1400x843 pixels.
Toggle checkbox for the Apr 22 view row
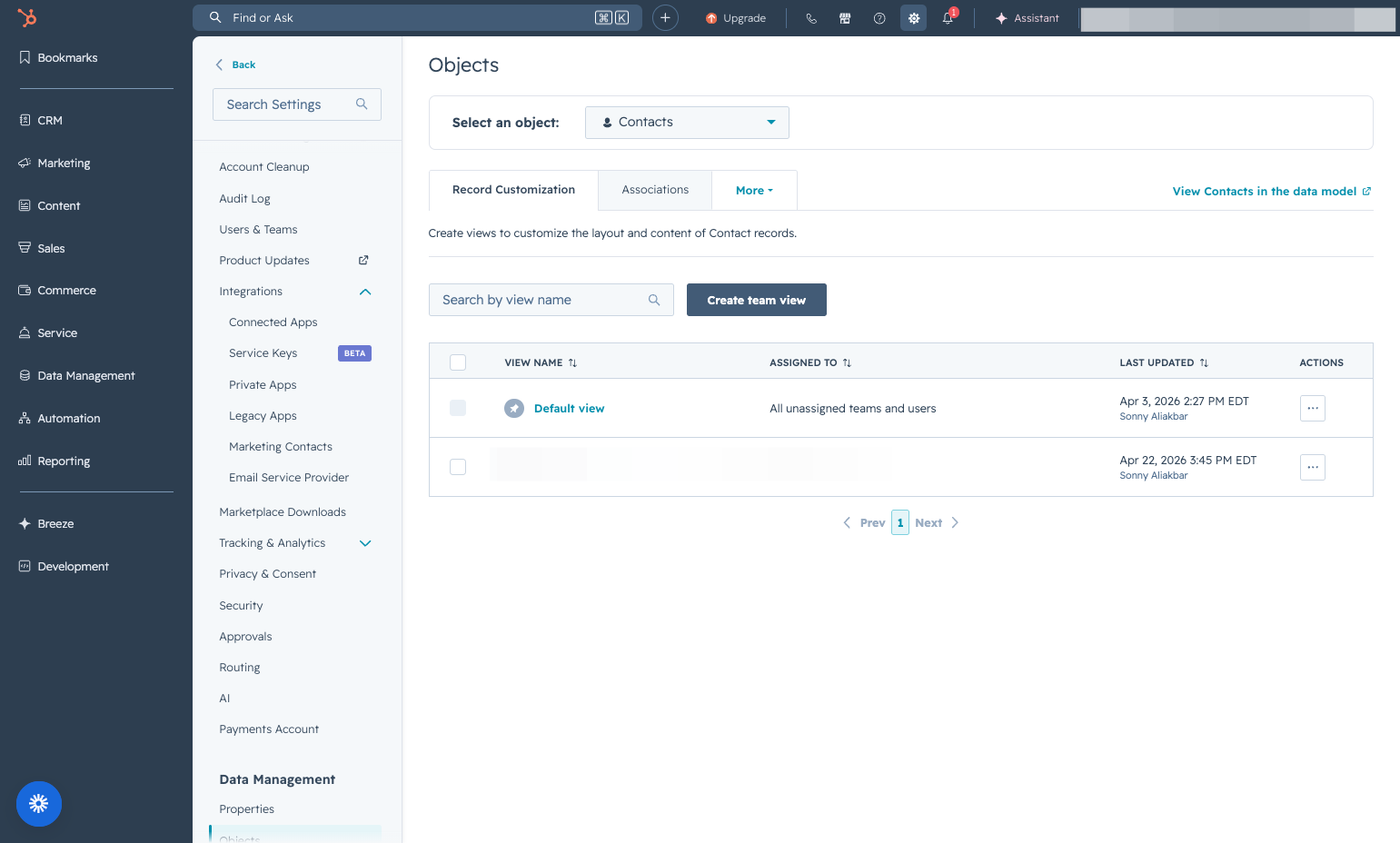(x=458, y=467)
